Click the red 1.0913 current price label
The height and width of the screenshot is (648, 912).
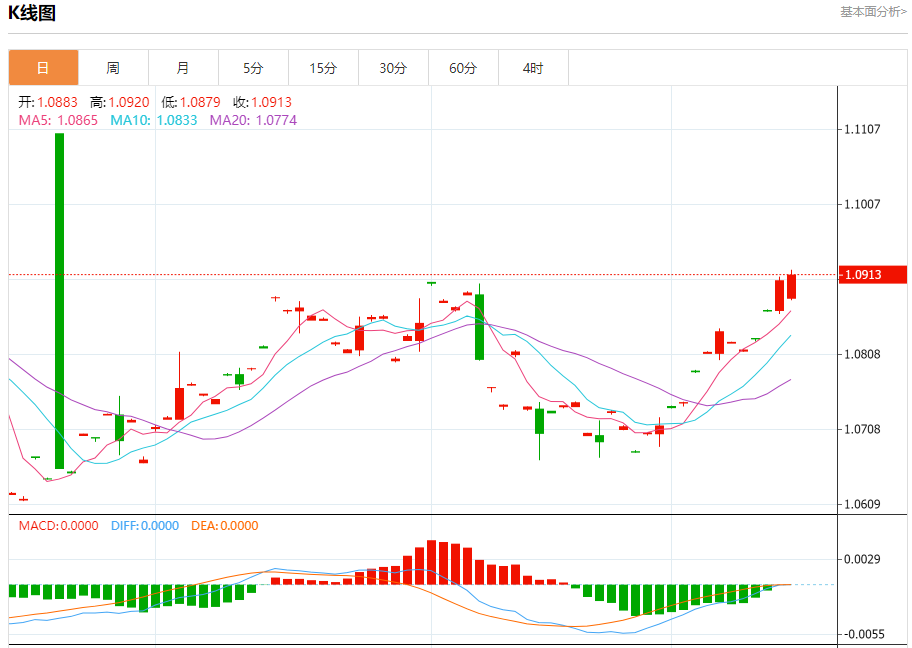pyautogui.click(x=872, y=275)
